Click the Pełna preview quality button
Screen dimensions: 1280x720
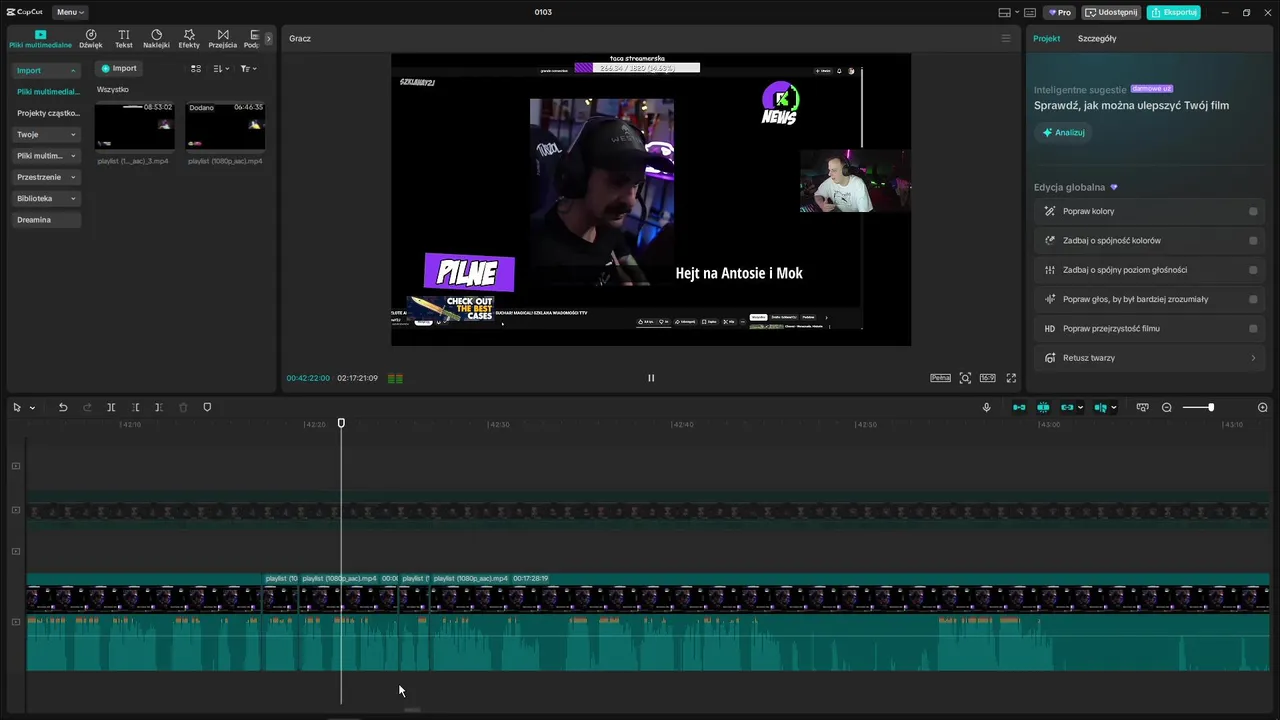point(940,378)
